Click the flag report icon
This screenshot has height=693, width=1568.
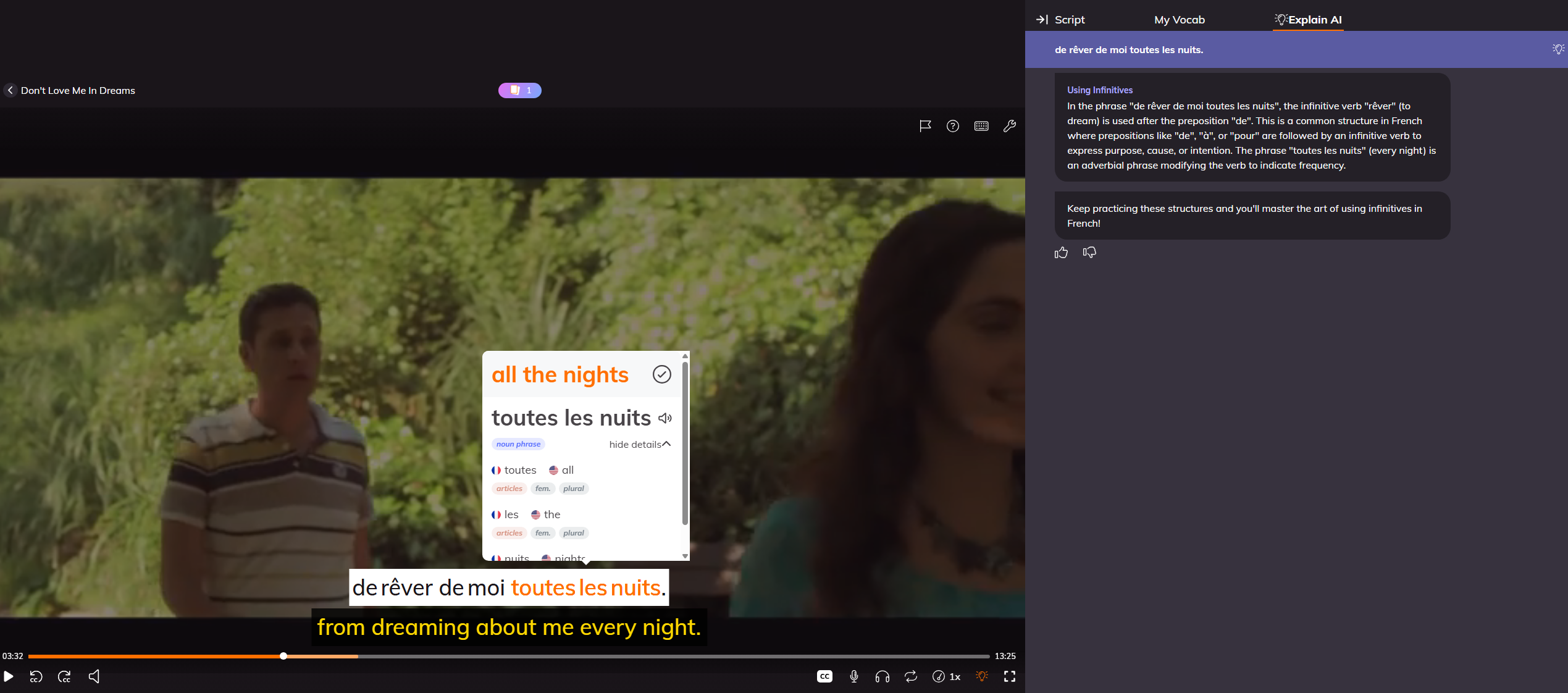point(925,126)
